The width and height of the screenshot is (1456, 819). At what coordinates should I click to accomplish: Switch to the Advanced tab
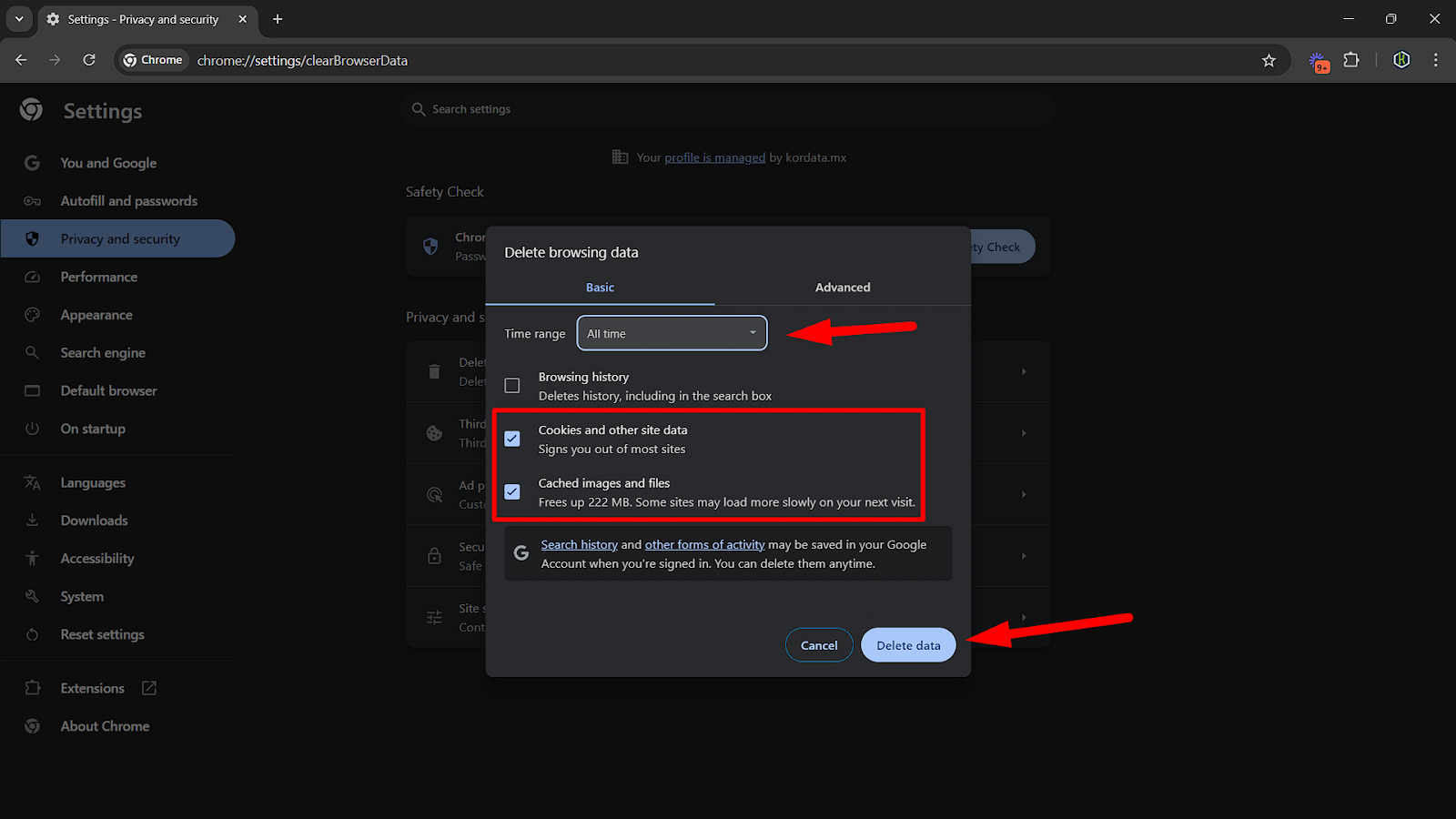coord(842,288)
